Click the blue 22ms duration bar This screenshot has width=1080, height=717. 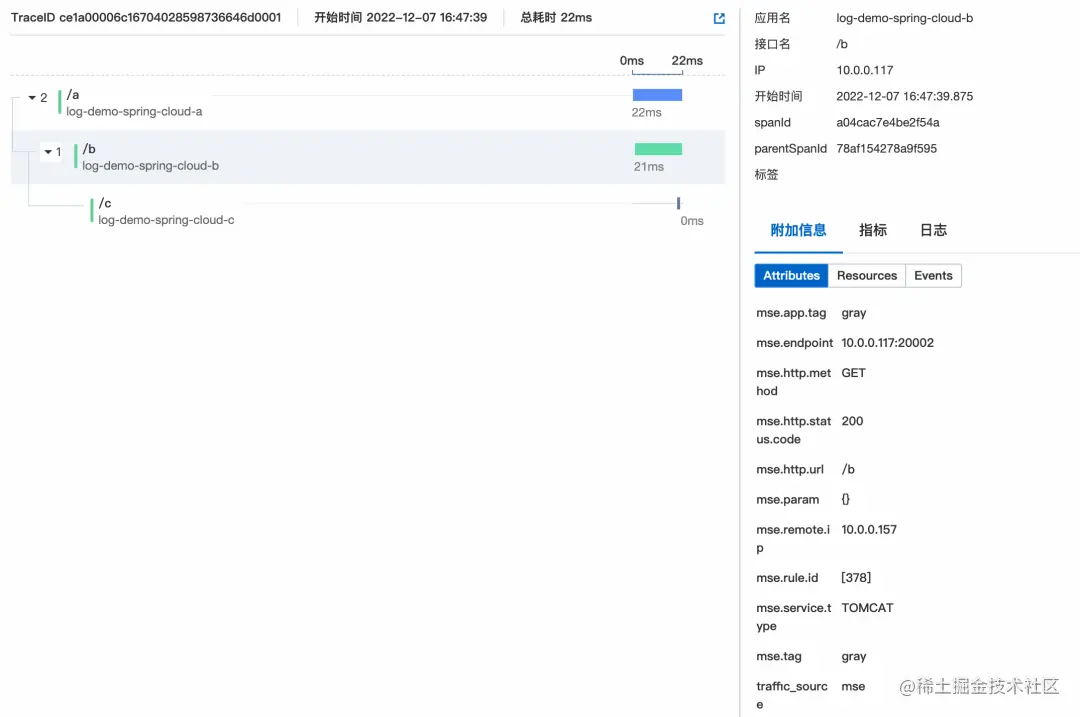[657, 95]
